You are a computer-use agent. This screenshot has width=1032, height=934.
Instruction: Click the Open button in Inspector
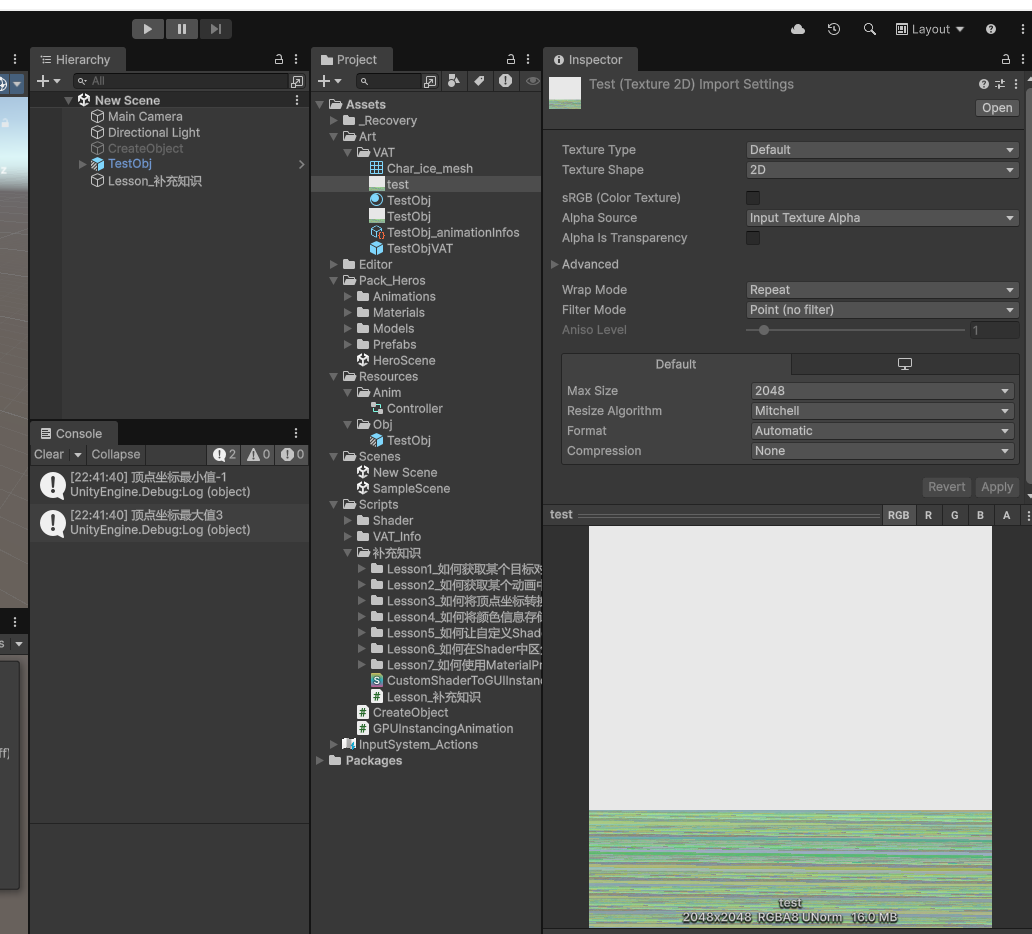pyautogui.click(x=996, y=108)
